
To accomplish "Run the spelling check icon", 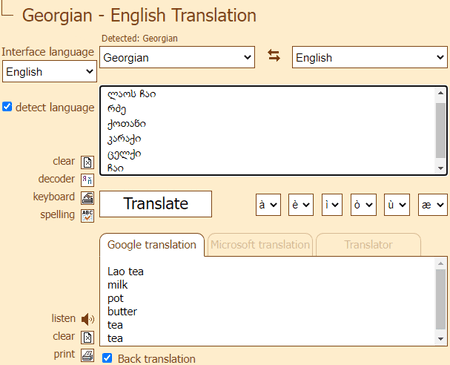I will [87, 216].
